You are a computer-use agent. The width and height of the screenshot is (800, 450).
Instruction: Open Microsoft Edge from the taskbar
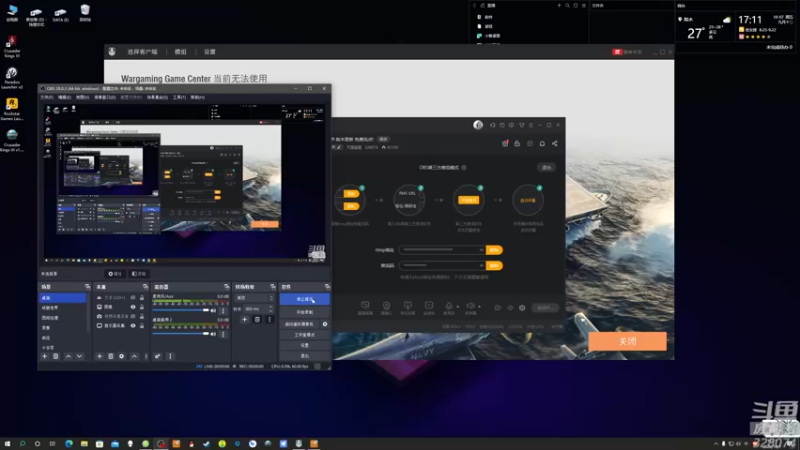(x=69, y=444)
